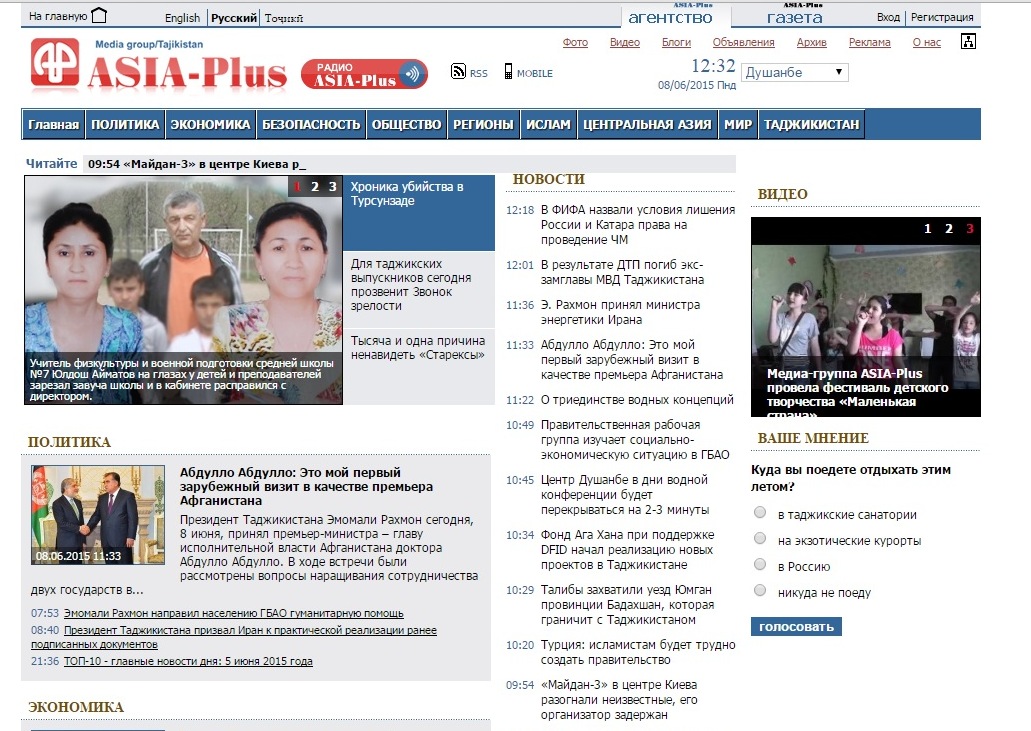Open the Регистрация link

(942, 17)
